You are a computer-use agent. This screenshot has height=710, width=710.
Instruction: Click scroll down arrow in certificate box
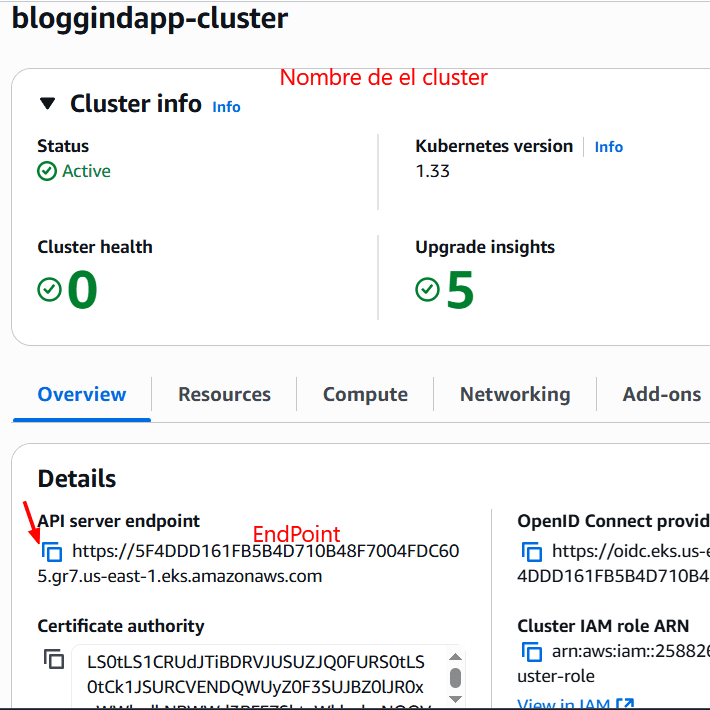(x=456, y=700)
